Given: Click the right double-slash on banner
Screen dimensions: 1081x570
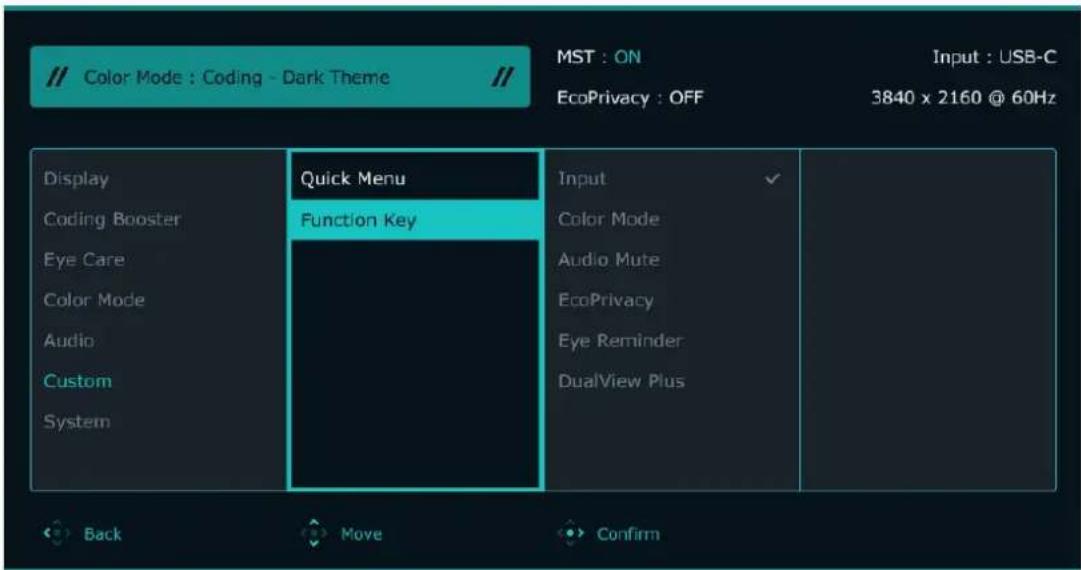Looking at the screenshot, I should tap(502, 78).
